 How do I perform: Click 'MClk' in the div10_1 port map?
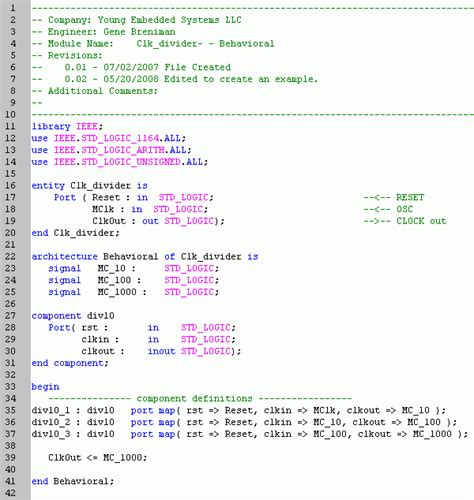tap(324, 410)
